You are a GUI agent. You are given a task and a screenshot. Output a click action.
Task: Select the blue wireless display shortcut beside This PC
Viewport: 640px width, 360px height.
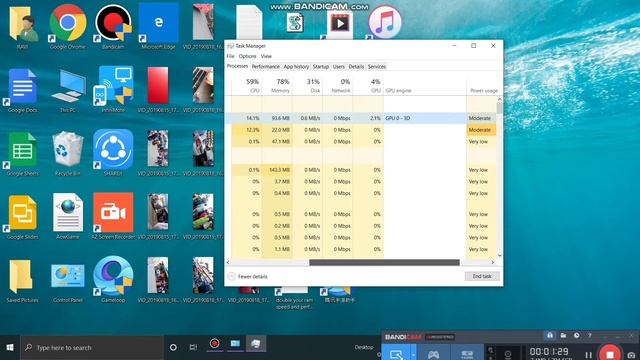click(113, 89)
